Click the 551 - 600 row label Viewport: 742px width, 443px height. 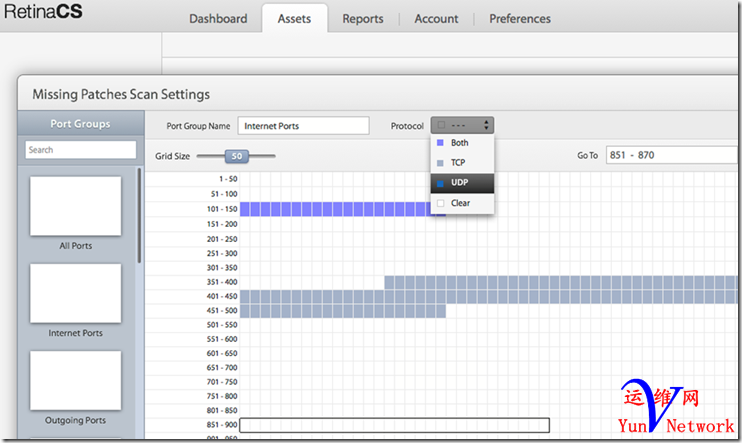click(222, 339)
